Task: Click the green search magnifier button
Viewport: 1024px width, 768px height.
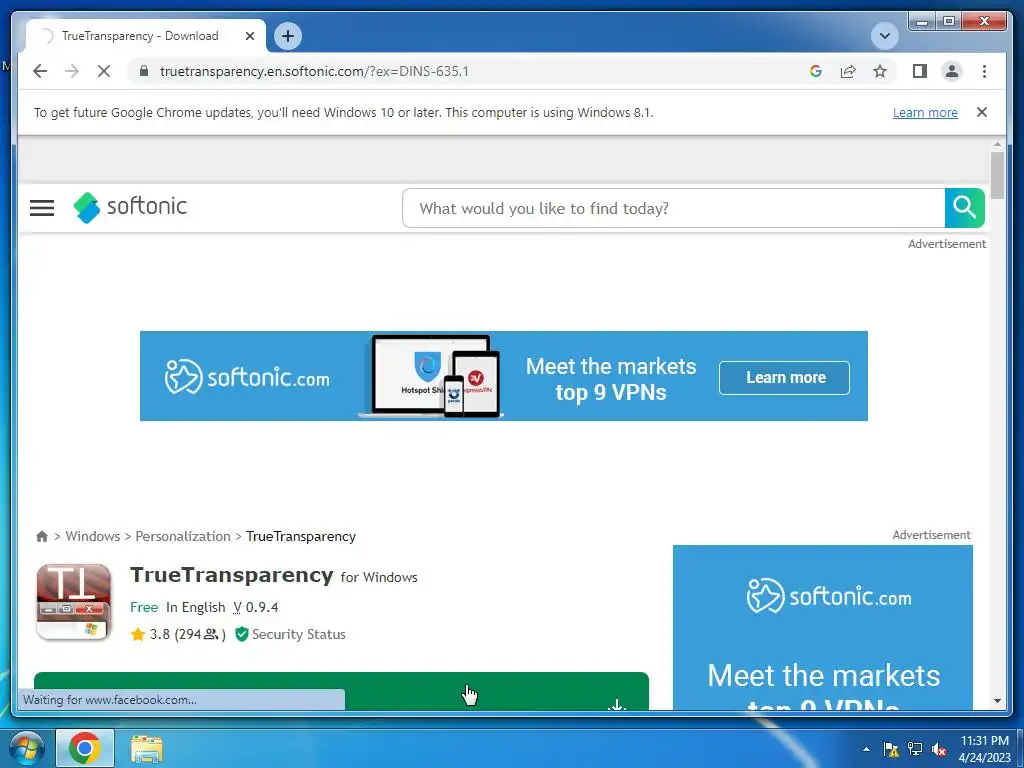Action: coord(965,208)
